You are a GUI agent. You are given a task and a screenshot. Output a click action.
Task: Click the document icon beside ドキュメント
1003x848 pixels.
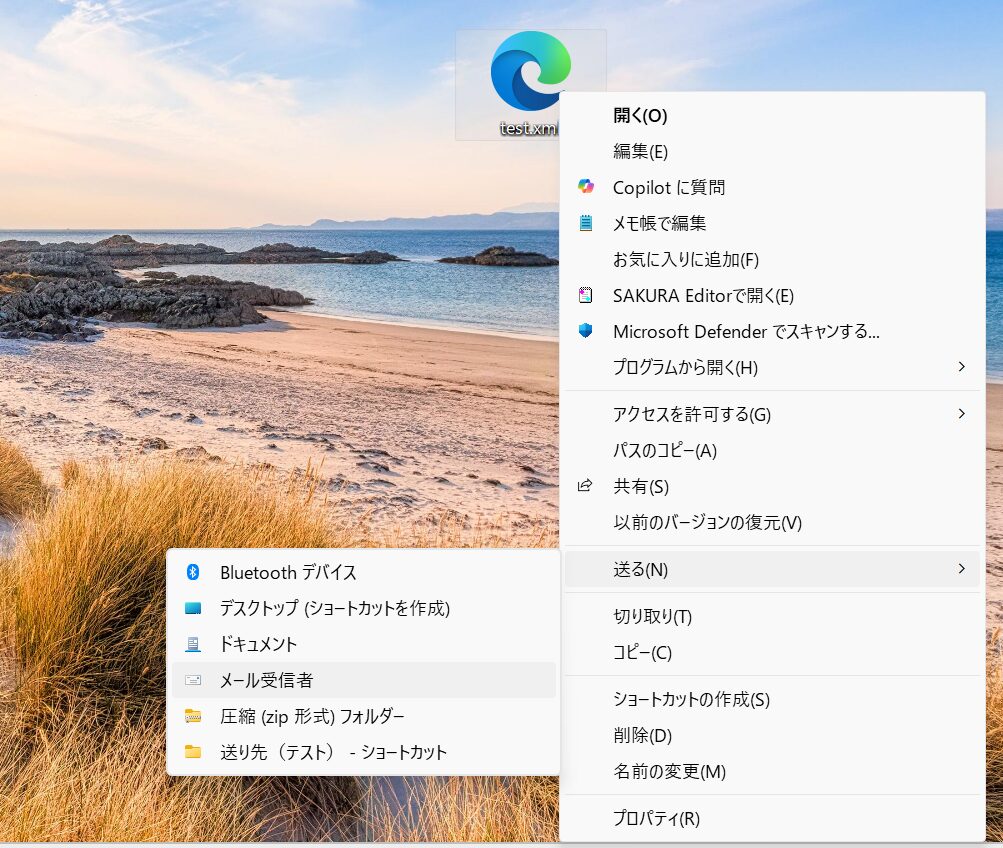[193, 644]
